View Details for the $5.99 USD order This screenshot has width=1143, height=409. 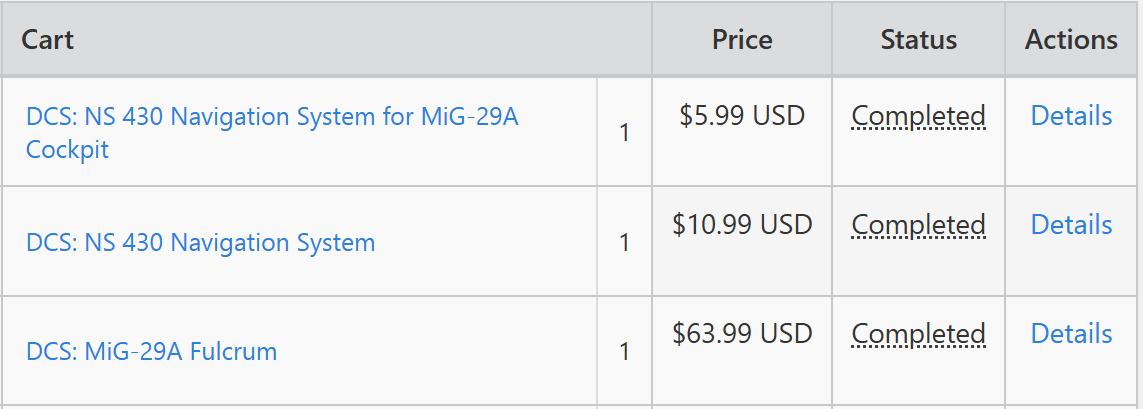point(1071,115)
